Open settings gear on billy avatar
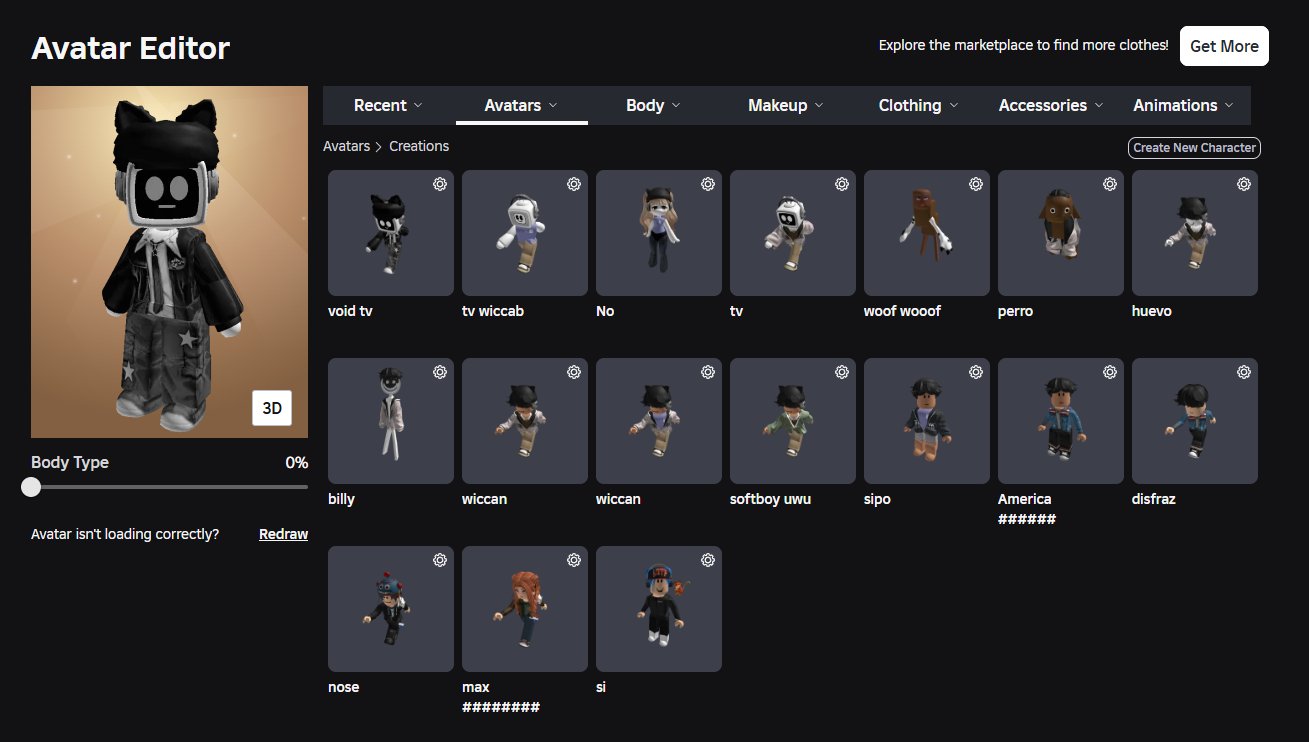This screenshot has height=742, width=1309. coord(440,372)
